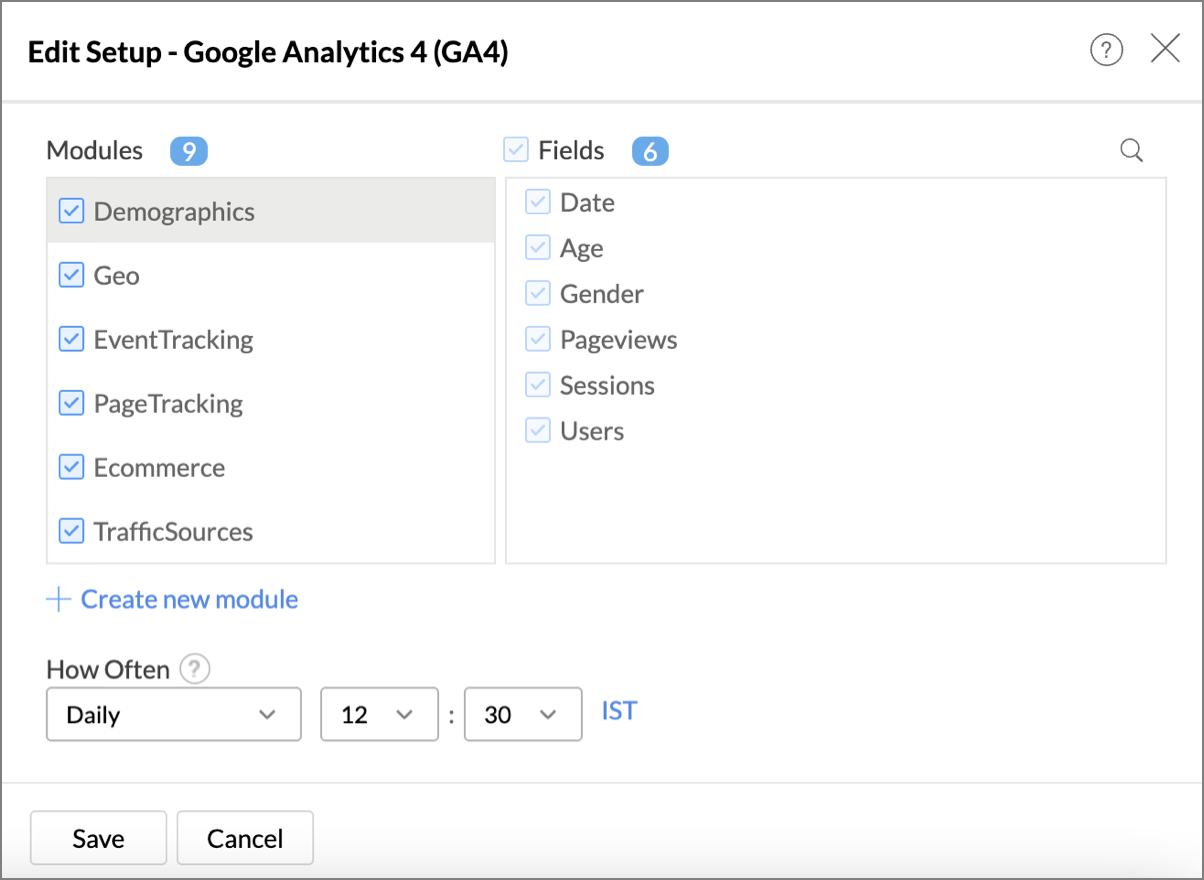Uncheck the Demographics module checkbox
The height and width of the screenshot is (880, 1204).
pyautogui.click(x=71, y=212)
